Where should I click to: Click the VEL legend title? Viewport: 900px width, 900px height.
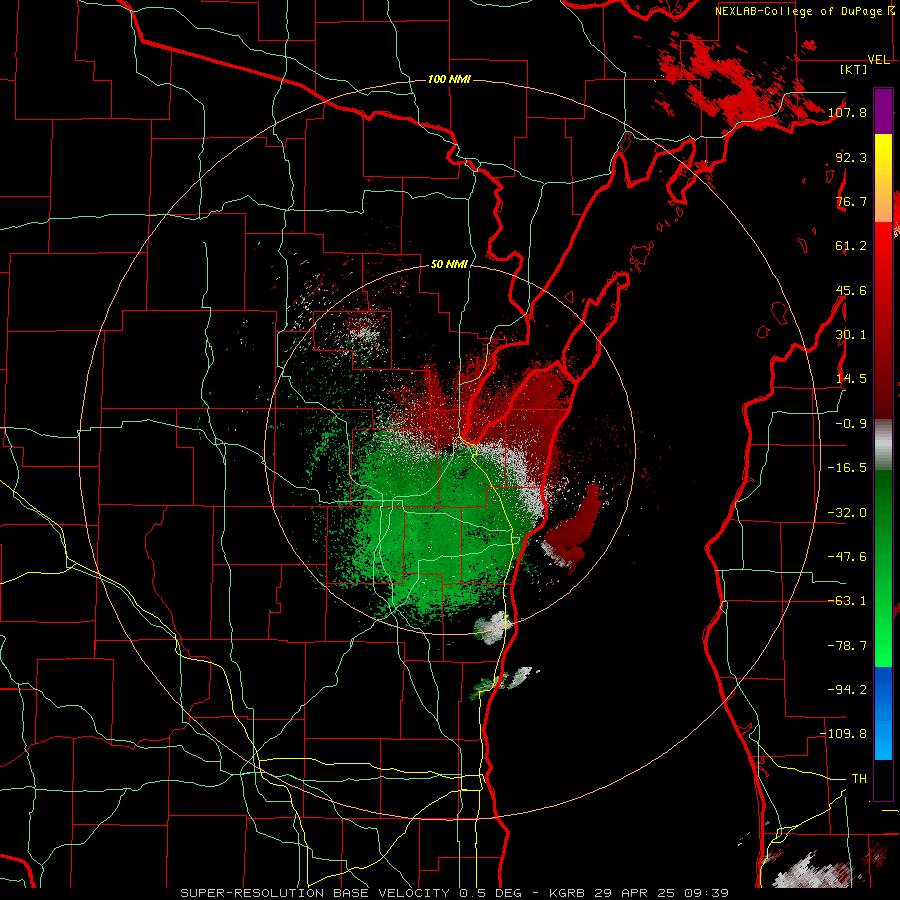click(x=879, y=60)
